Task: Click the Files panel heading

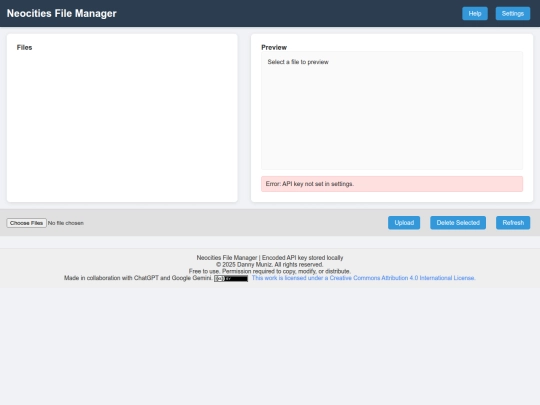Action: (24, 48)
